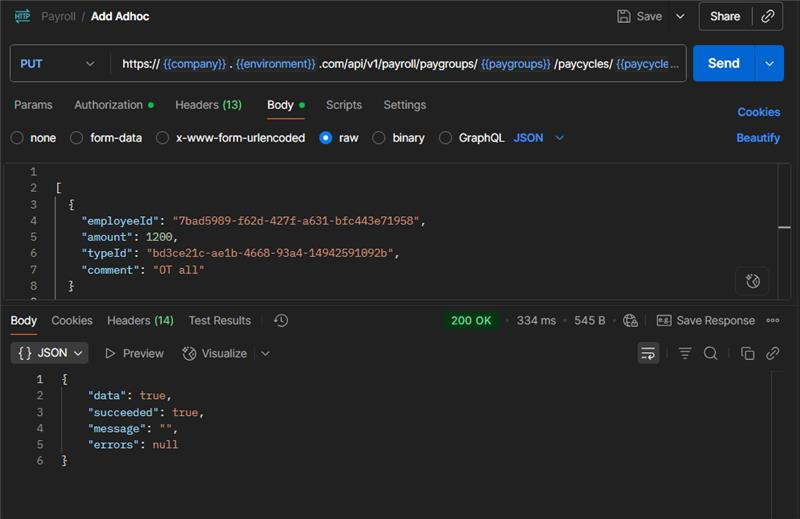This screenshot has width=800, height=519.
Task: Open the response Test Results tab
Action: (219, 320)
